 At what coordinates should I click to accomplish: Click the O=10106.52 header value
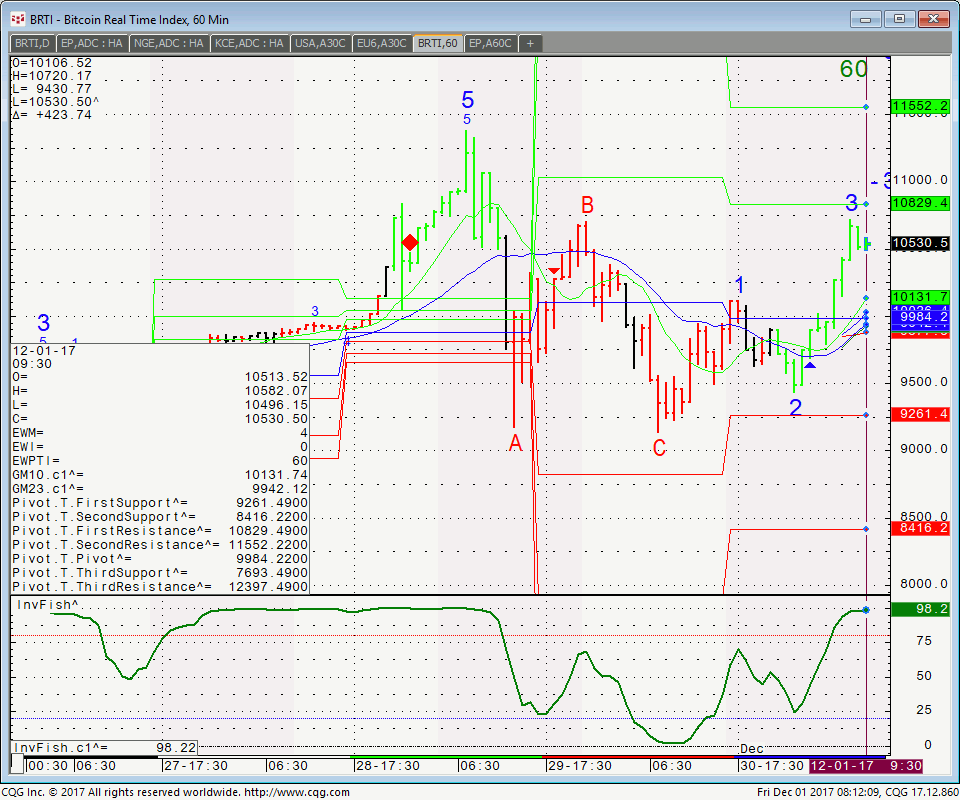point(52,63)
